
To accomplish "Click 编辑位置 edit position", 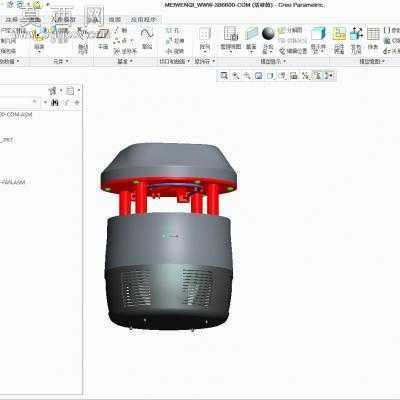I will point(293,51).
